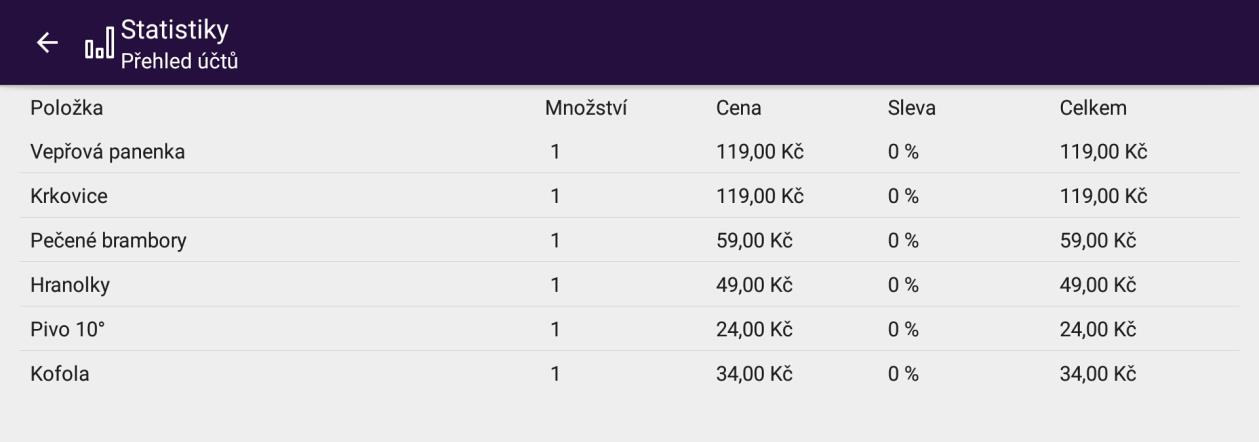The width and height of the screenshot is (1259, 442).
Task: Click the 59,00 Kč total for Pečené brambory
Action: coord(1098,241)
